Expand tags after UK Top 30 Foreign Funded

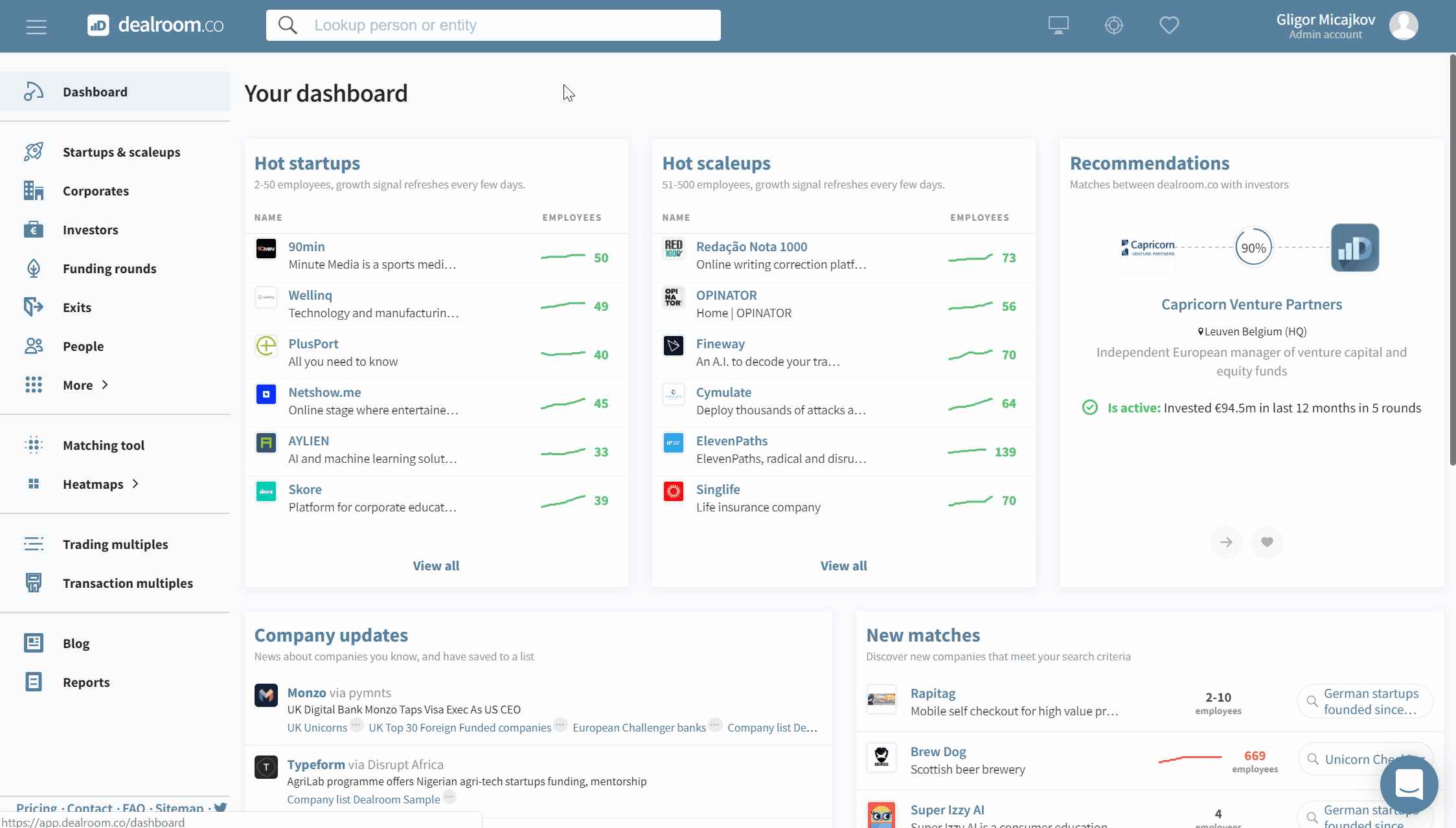click(x=560, y=724)
